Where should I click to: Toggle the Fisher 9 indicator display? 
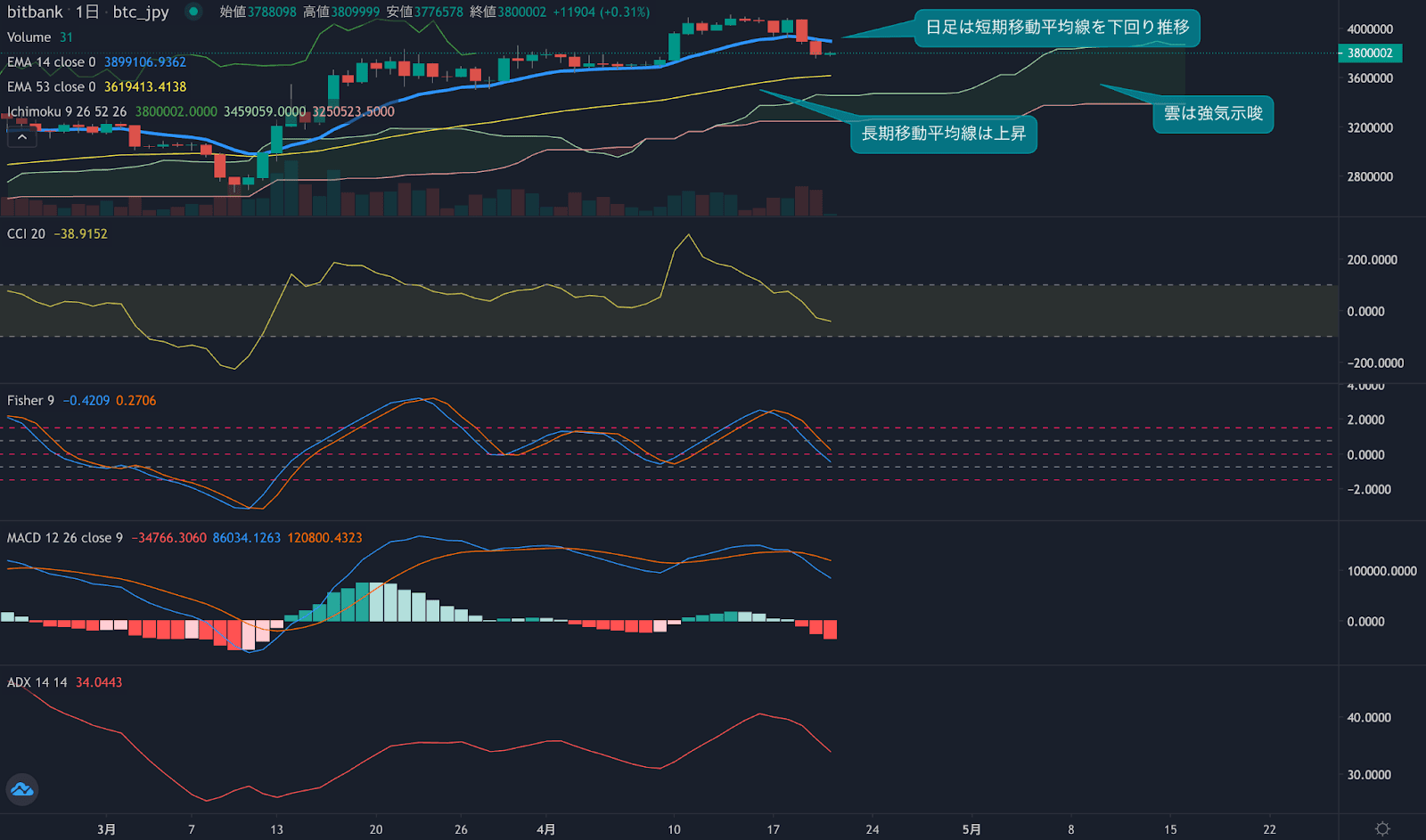29,400
